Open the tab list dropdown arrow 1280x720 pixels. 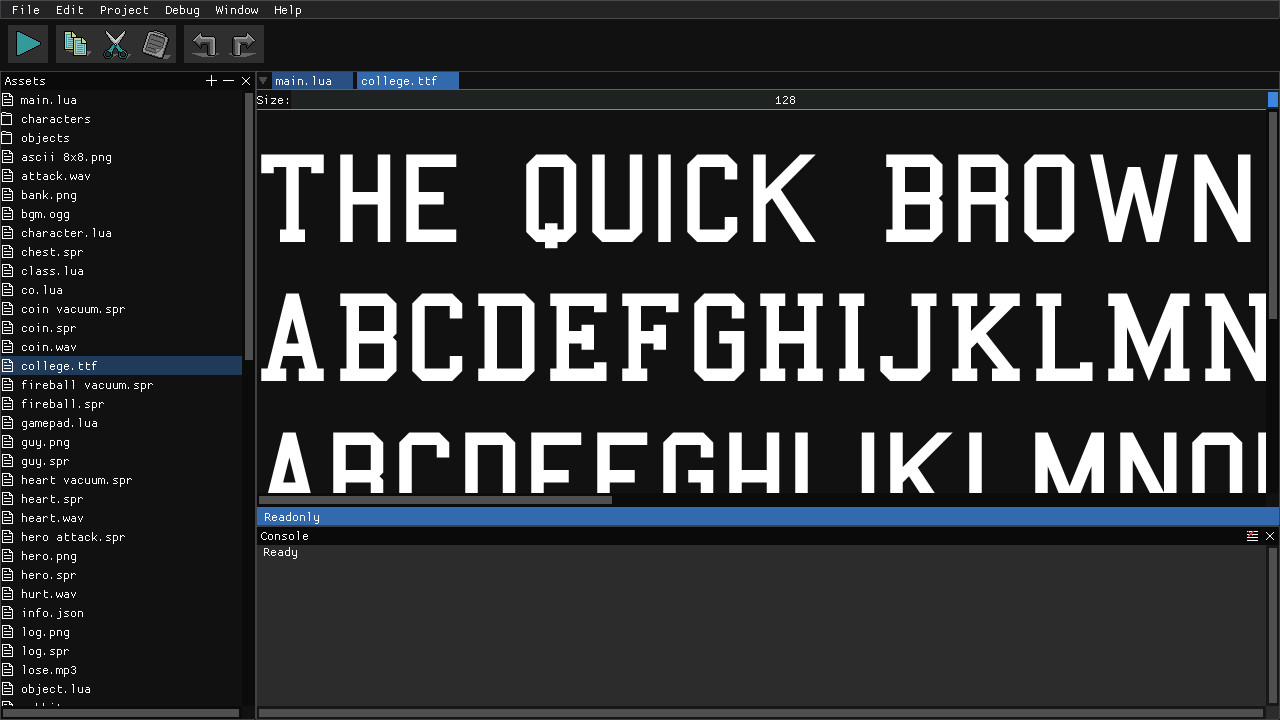coord(263,80)
